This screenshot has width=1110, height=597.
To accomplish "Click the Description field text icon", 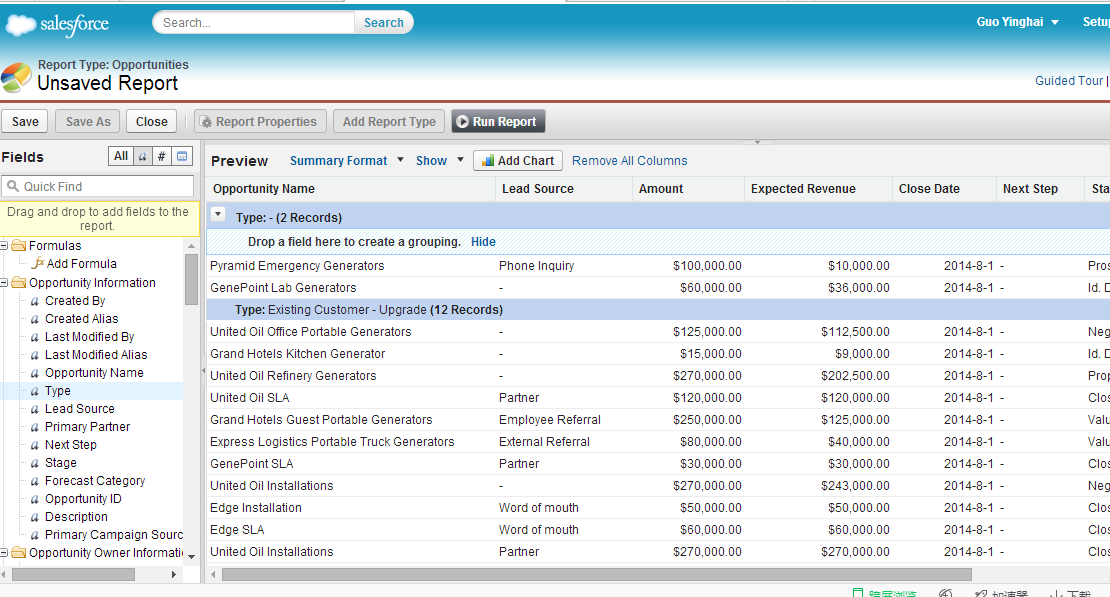I will tap(35, 517).
